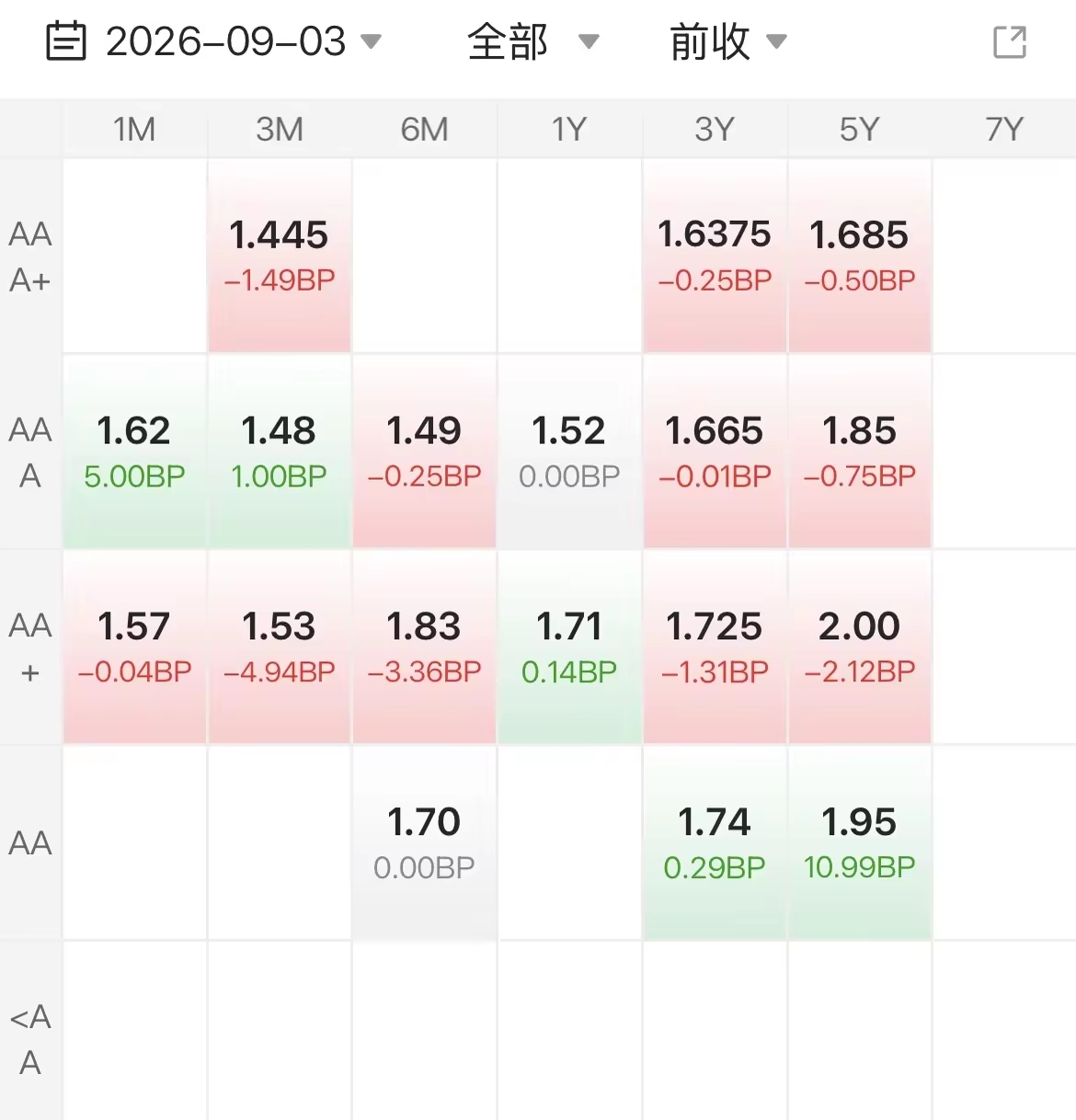Tap the AAA+ 3M cell showing 1.445

pyautogui.click(x=280, y=257)
